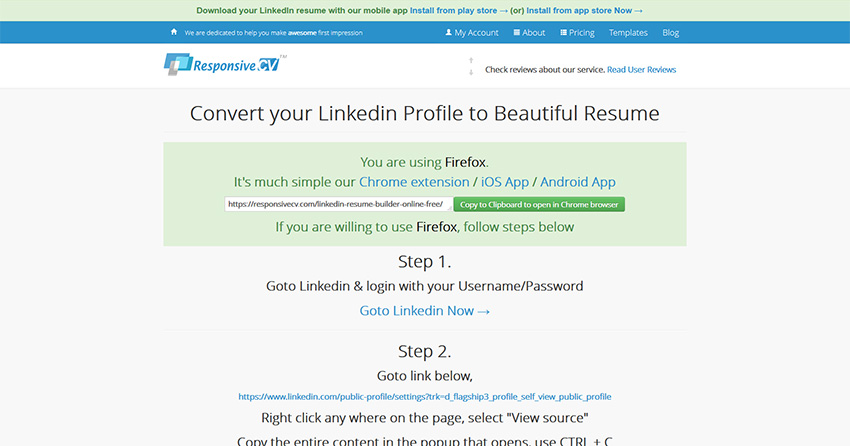Click the ResponsiveCV logo
The width and height of the screenshot is (850, 446).
tap(225, 65)
